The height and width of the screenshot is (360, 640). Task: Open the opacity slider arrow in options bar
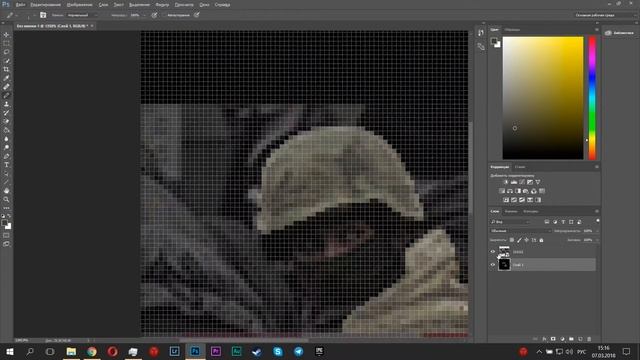tap(144, 15)
